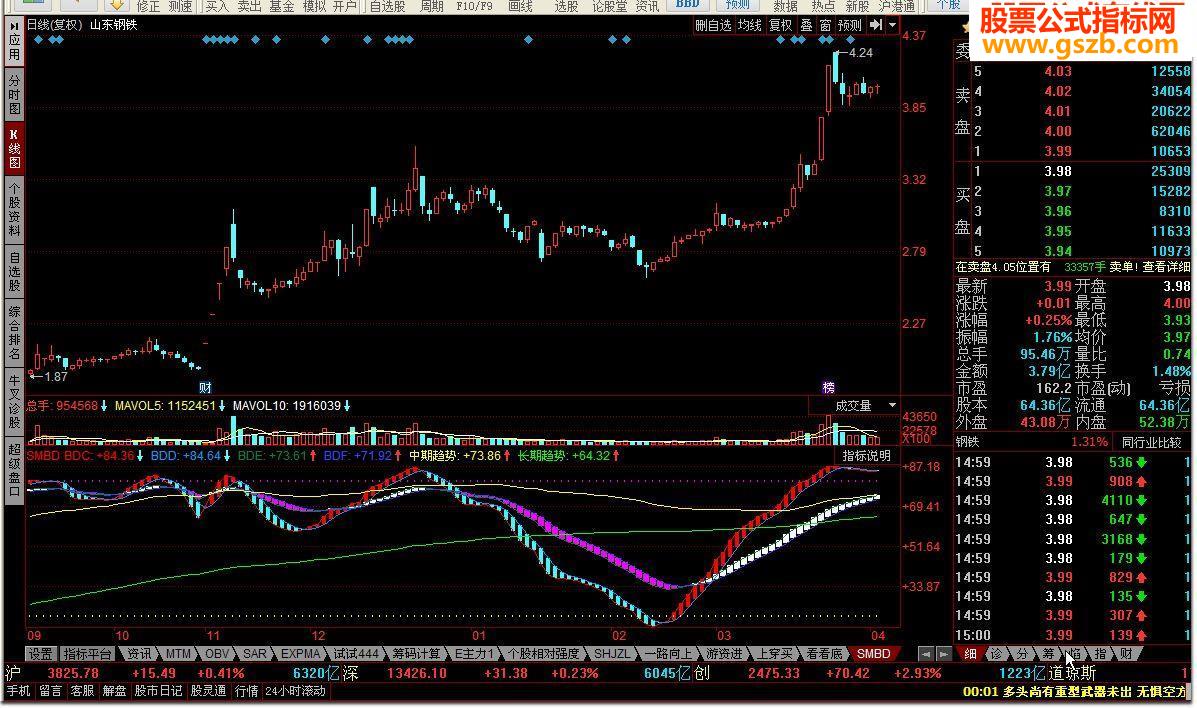Open 牛叉诊股 stock diagnosis

click(x=14, y=401)
